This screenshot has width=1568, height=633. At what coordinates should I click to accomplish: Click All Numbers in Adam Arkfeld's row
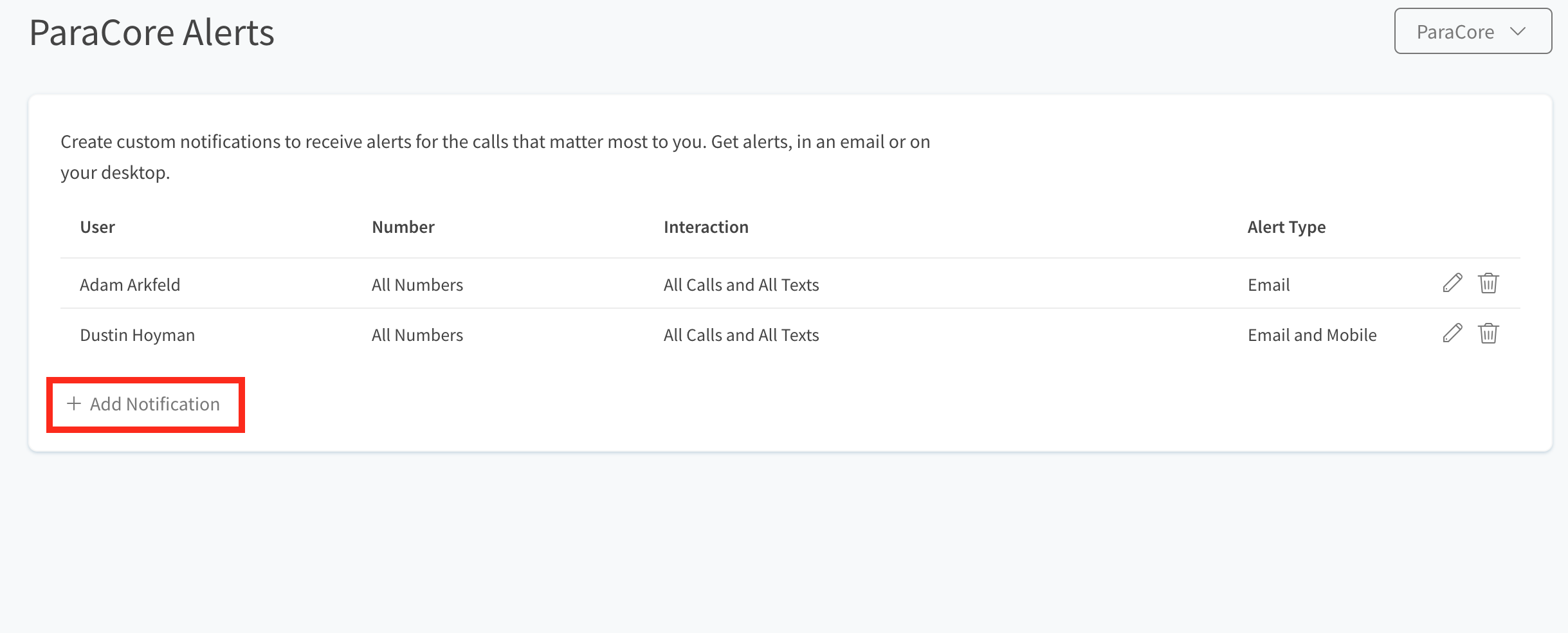coord(417,285)
